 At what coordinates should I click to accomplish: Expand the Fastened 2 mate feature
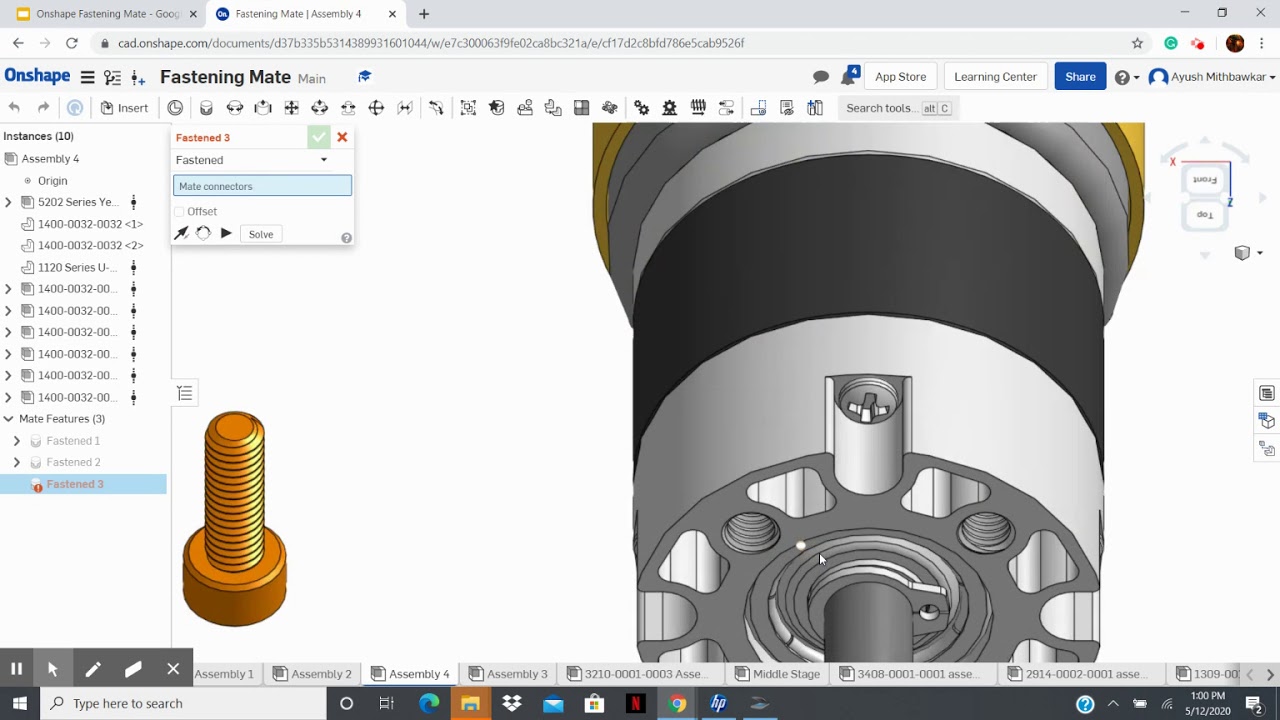pyautogui.click(x=16, y=462)
